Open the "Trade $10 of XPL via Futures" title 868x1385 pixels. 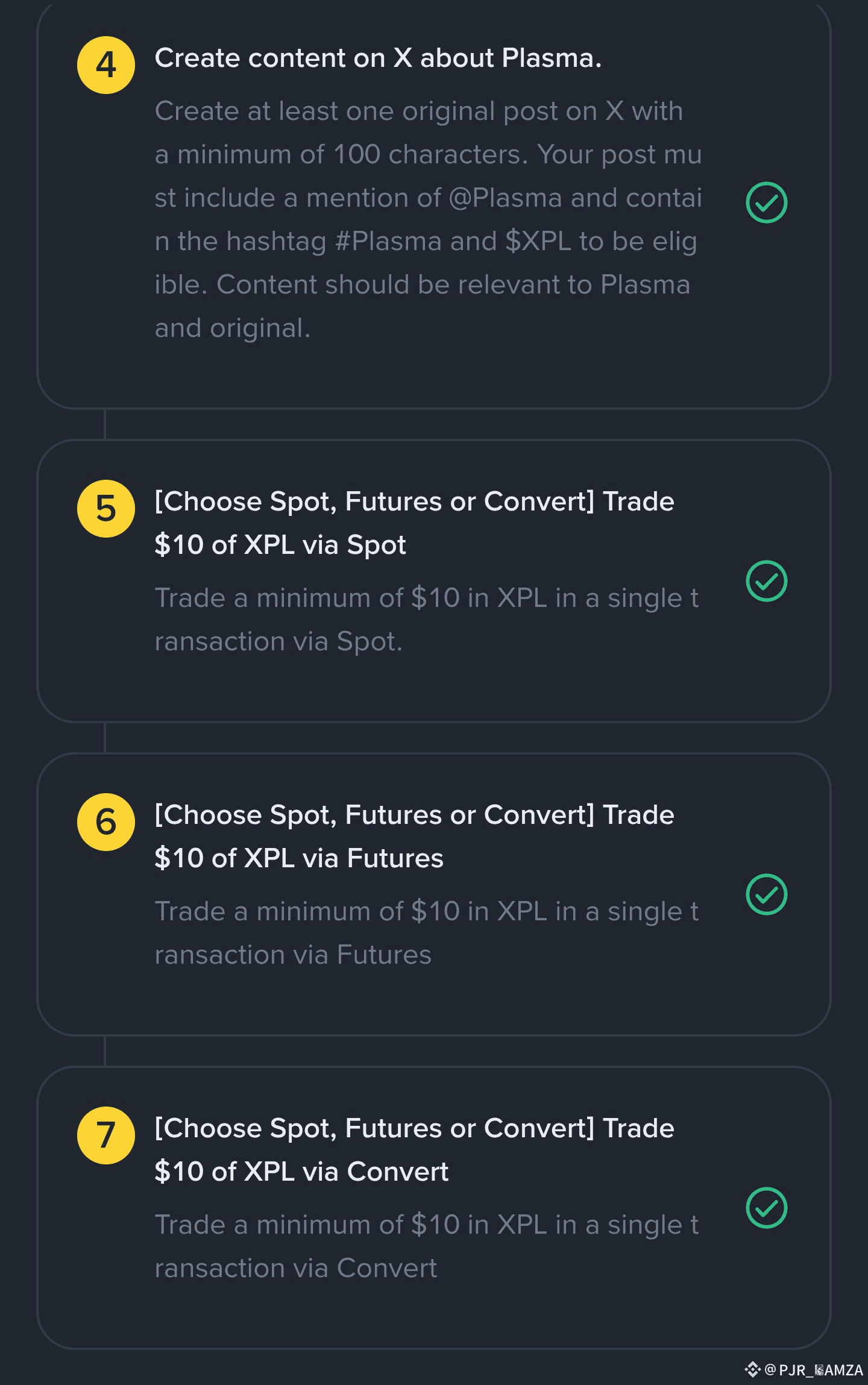click(414, 837)
